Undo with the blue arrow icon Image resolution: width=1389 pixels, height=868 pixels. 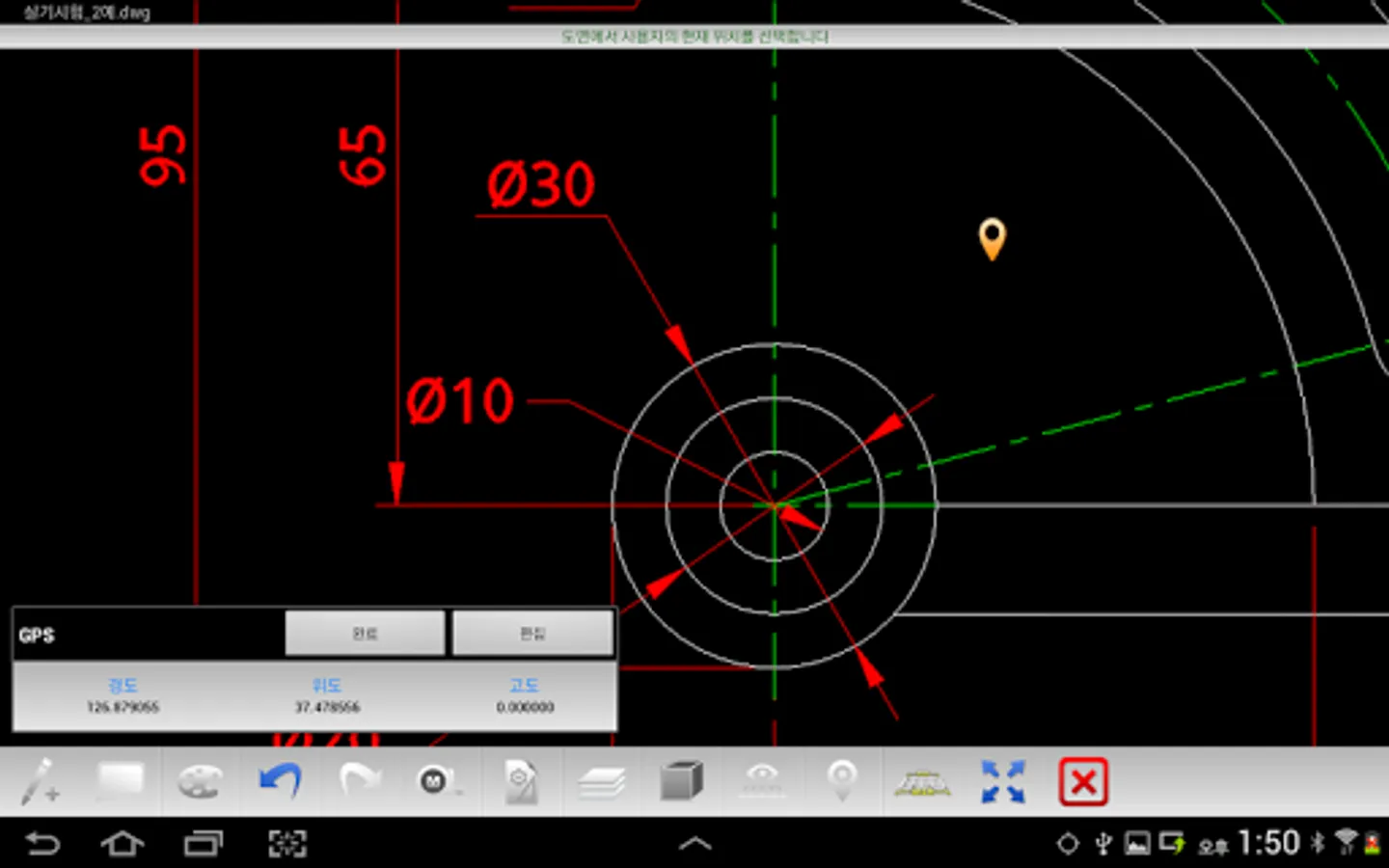tap(280, 780)
